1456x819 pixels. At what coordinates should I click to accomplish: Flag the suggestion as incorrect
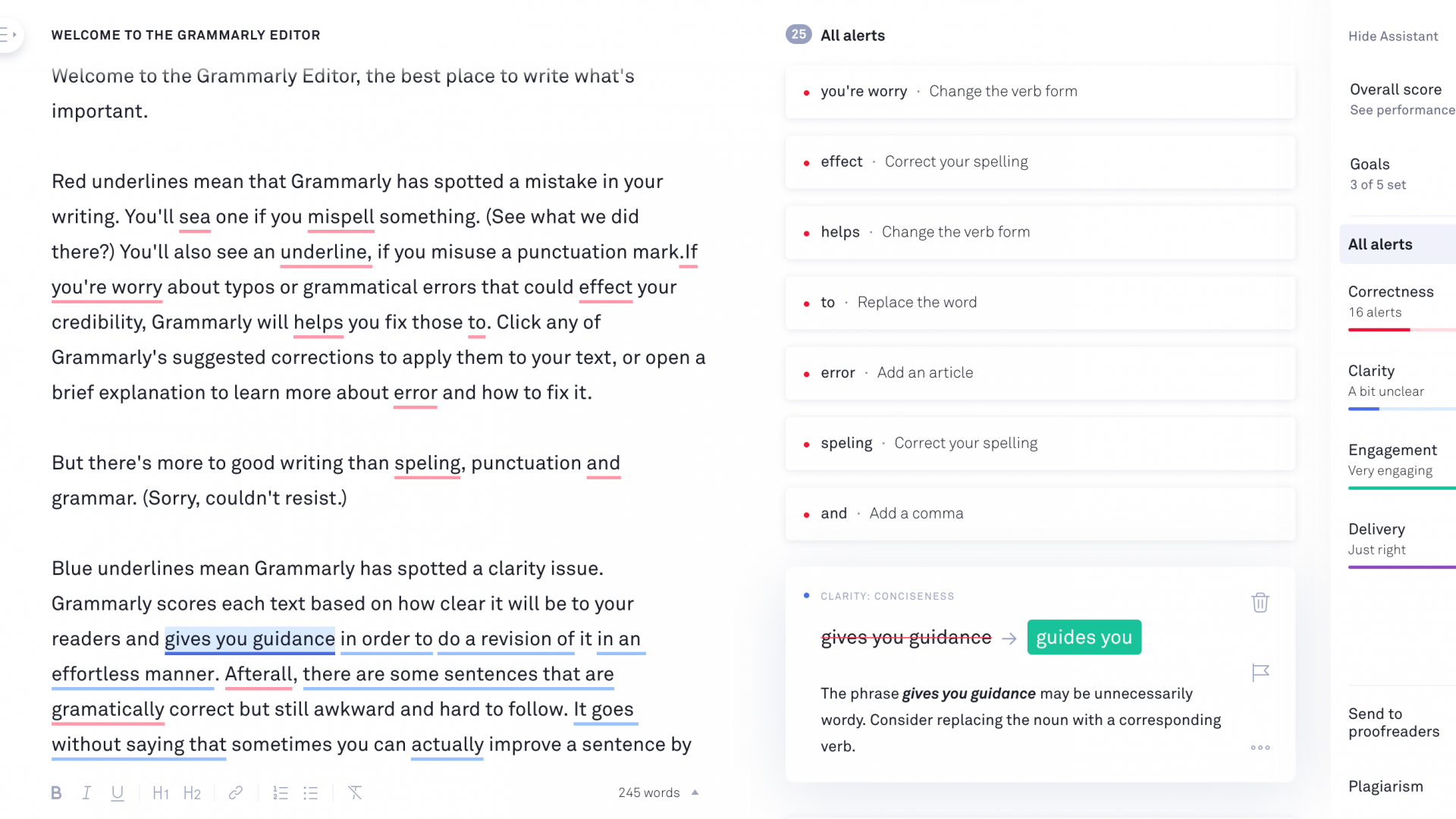pyautogui.click(x=1260, y=673)
